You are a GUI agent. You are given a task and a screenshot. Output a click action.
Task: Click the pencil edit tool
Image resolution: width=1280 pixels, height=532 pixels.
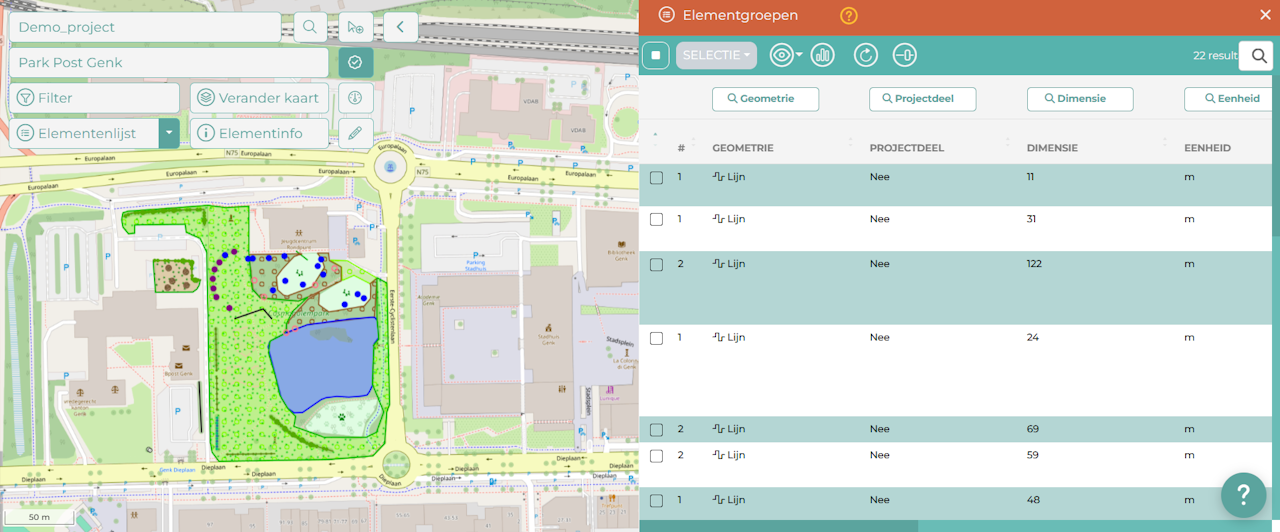[x=355, y=133]
